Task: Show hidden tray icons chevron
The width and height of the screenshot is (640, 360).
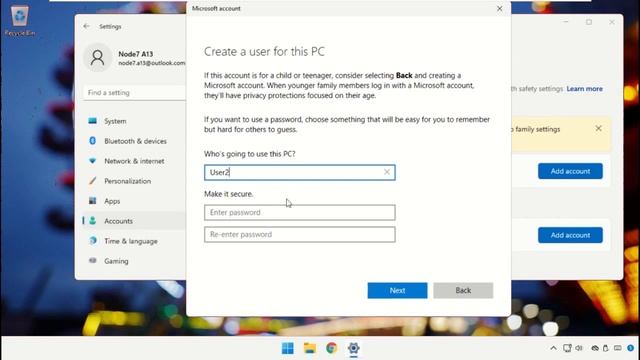Action: (553, 348)
